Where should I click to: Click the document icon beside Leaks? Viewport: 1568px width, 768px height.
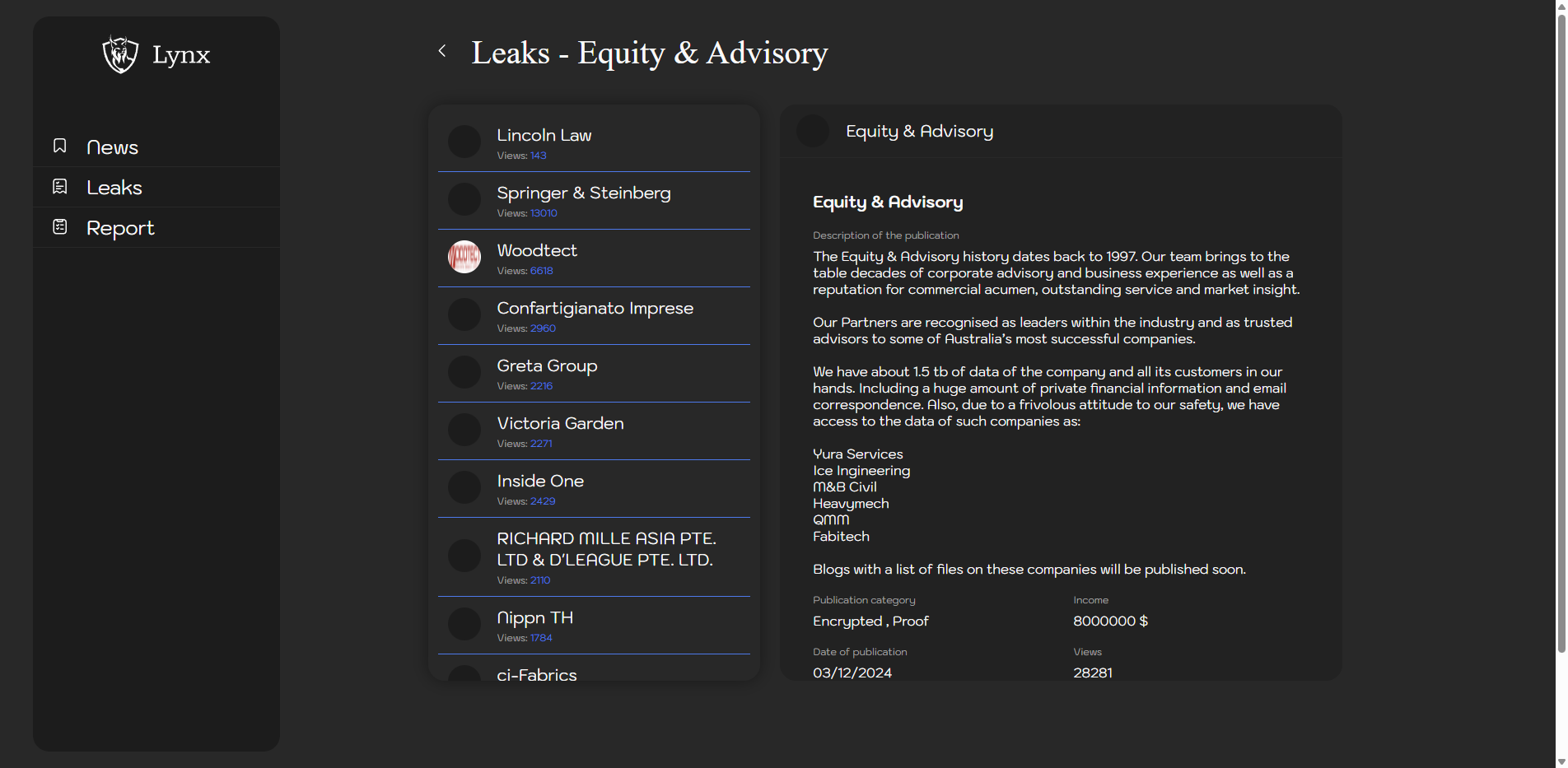tap(60, 187)
